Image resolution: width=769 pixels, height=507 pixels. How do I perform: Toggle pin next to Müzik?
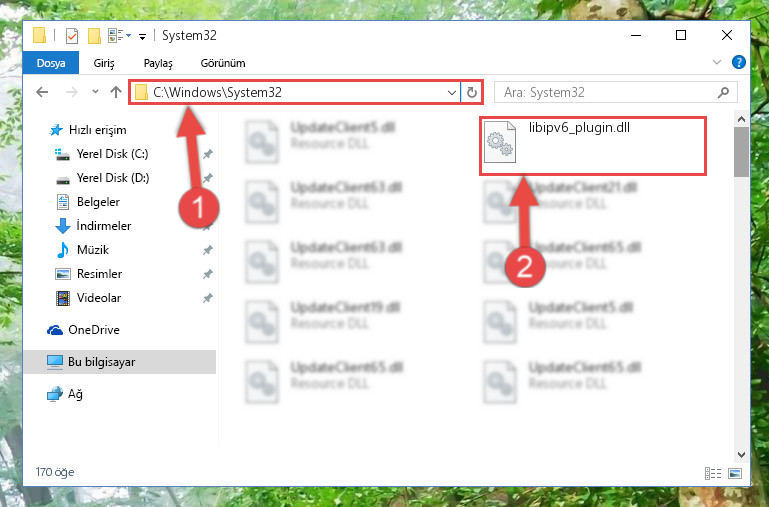coord(208,250)
